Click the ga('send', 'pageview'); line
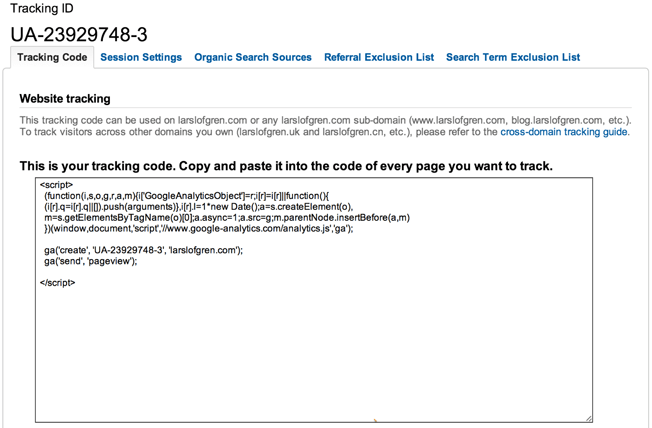The image size is (652, 428). (x=91, y=261)
